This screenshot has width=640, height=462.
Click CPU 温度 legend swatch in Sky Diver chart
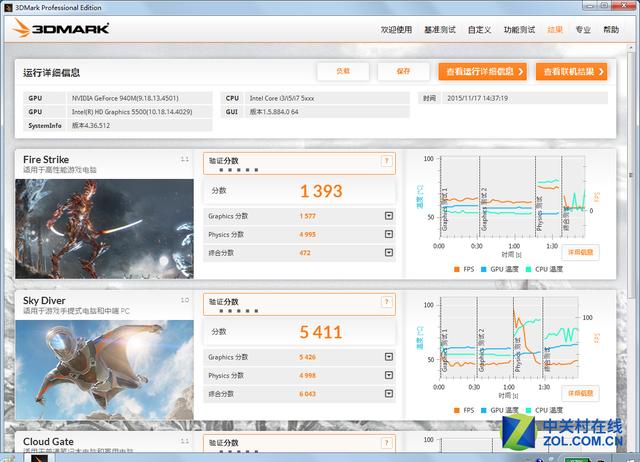pyautogui.click(x=529, y=410)
